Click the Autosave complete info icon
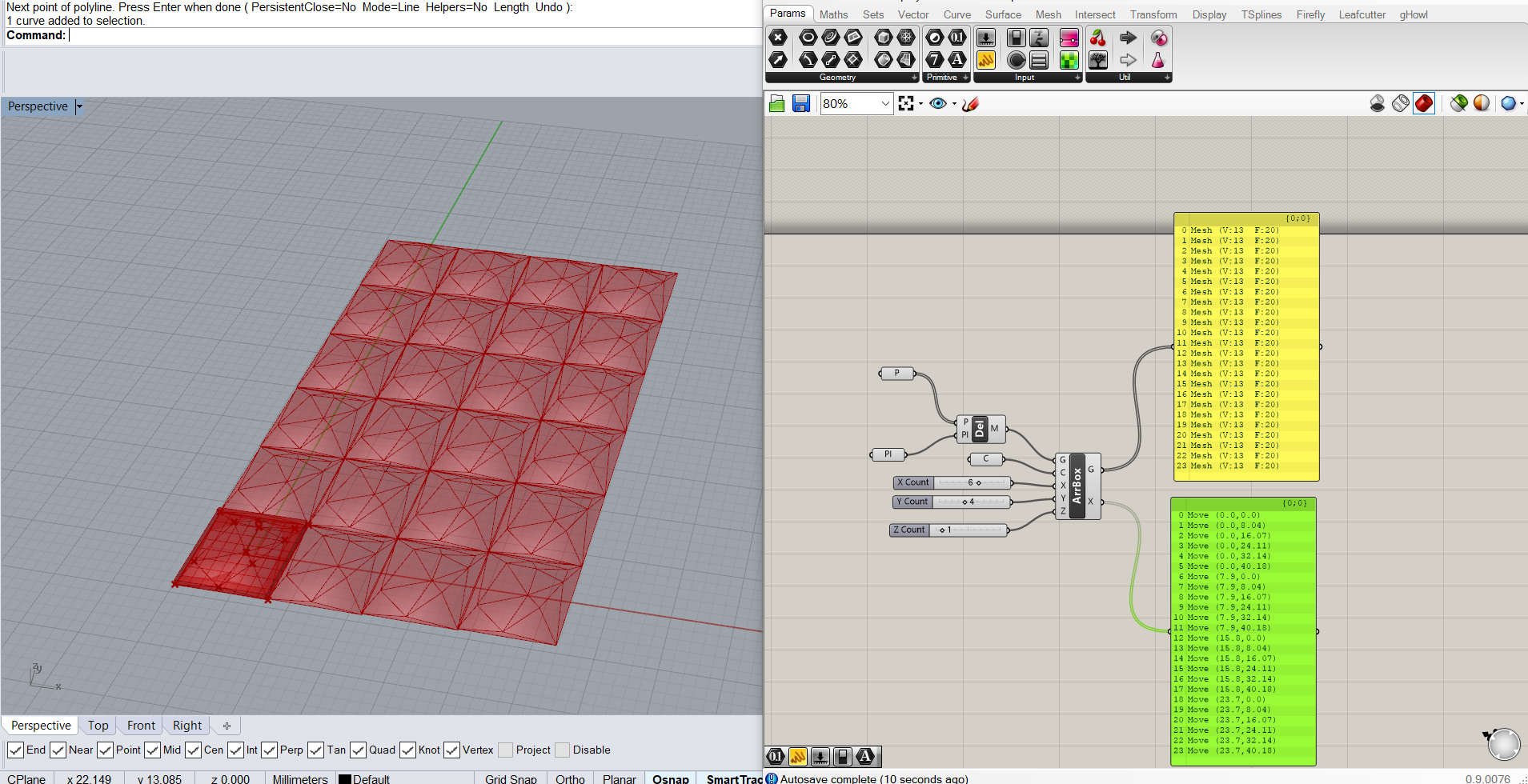 tap(772, 778)
